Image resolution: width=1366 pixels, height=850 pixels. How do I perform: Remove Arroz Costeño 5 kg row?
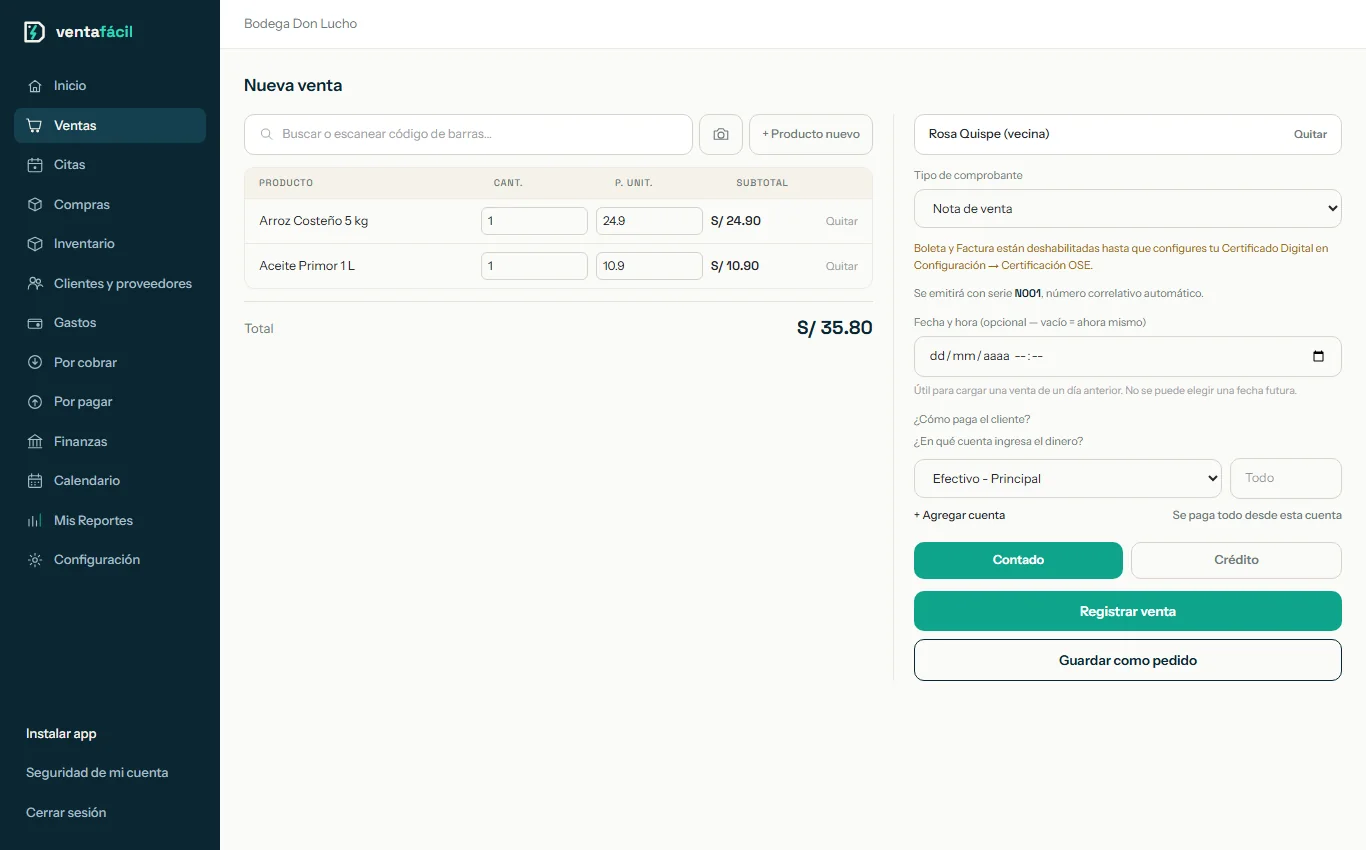(x=842, y=221)
